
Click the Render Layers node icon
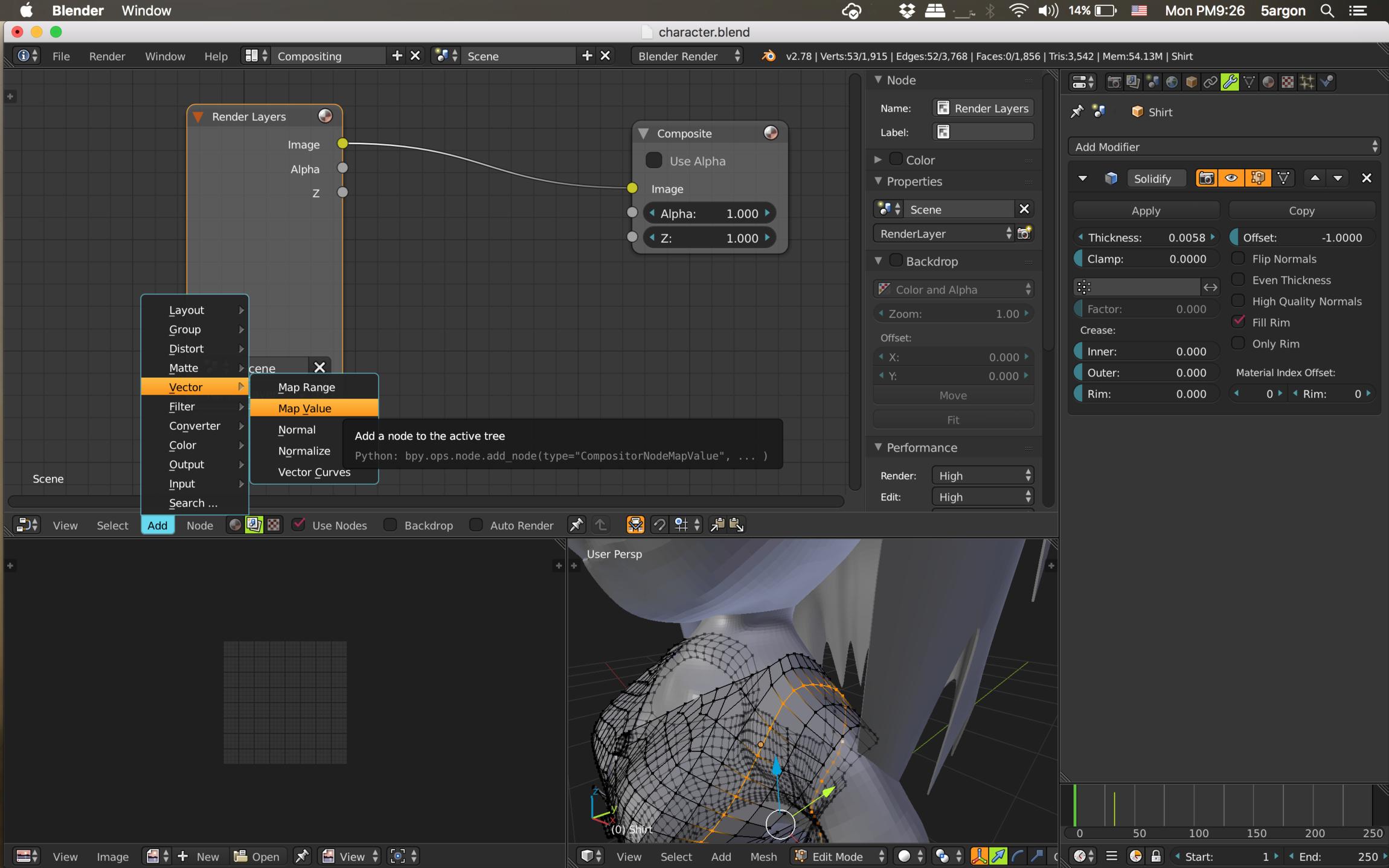325,116
